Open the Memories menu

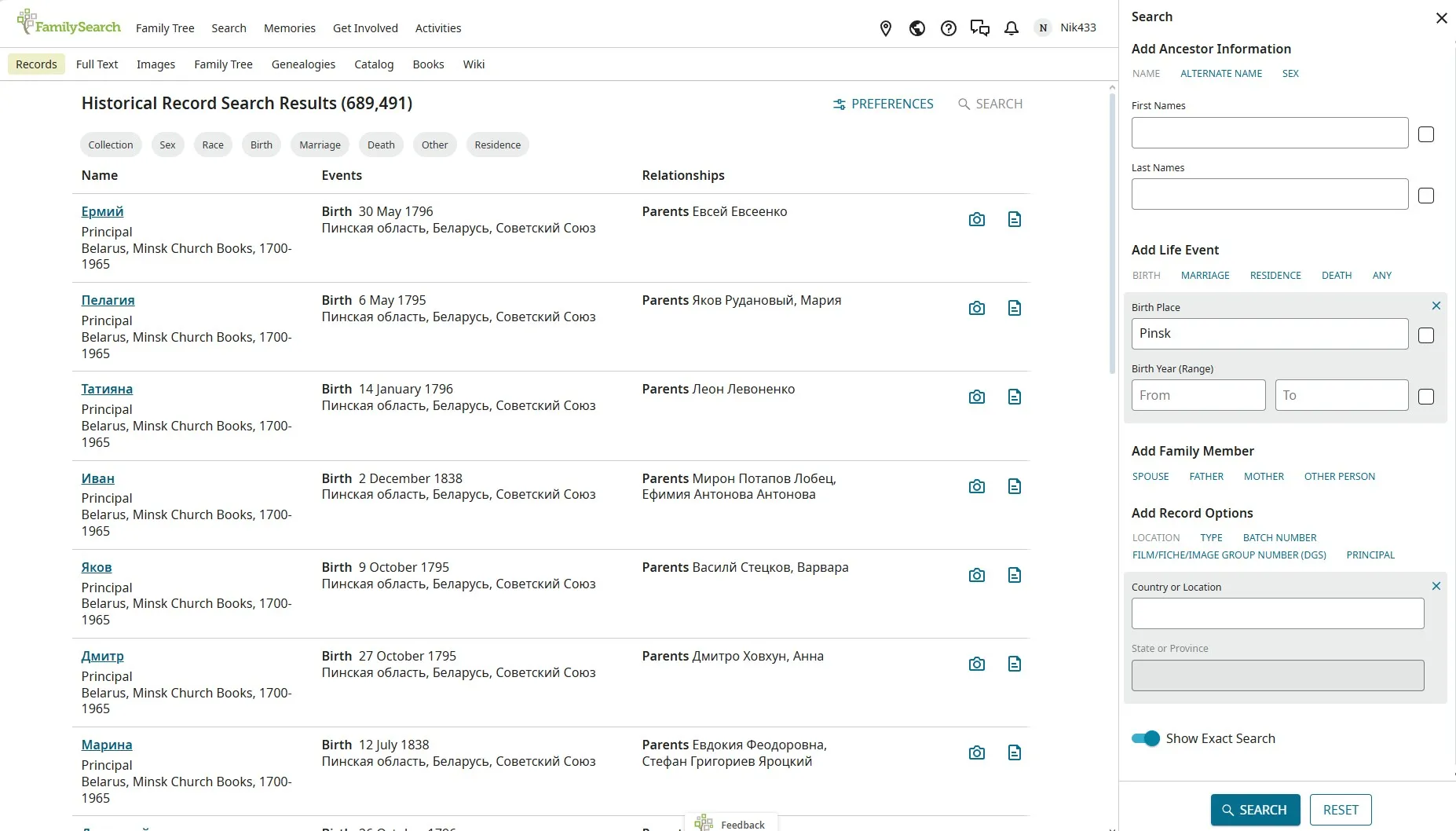click(x=289, y=28)
